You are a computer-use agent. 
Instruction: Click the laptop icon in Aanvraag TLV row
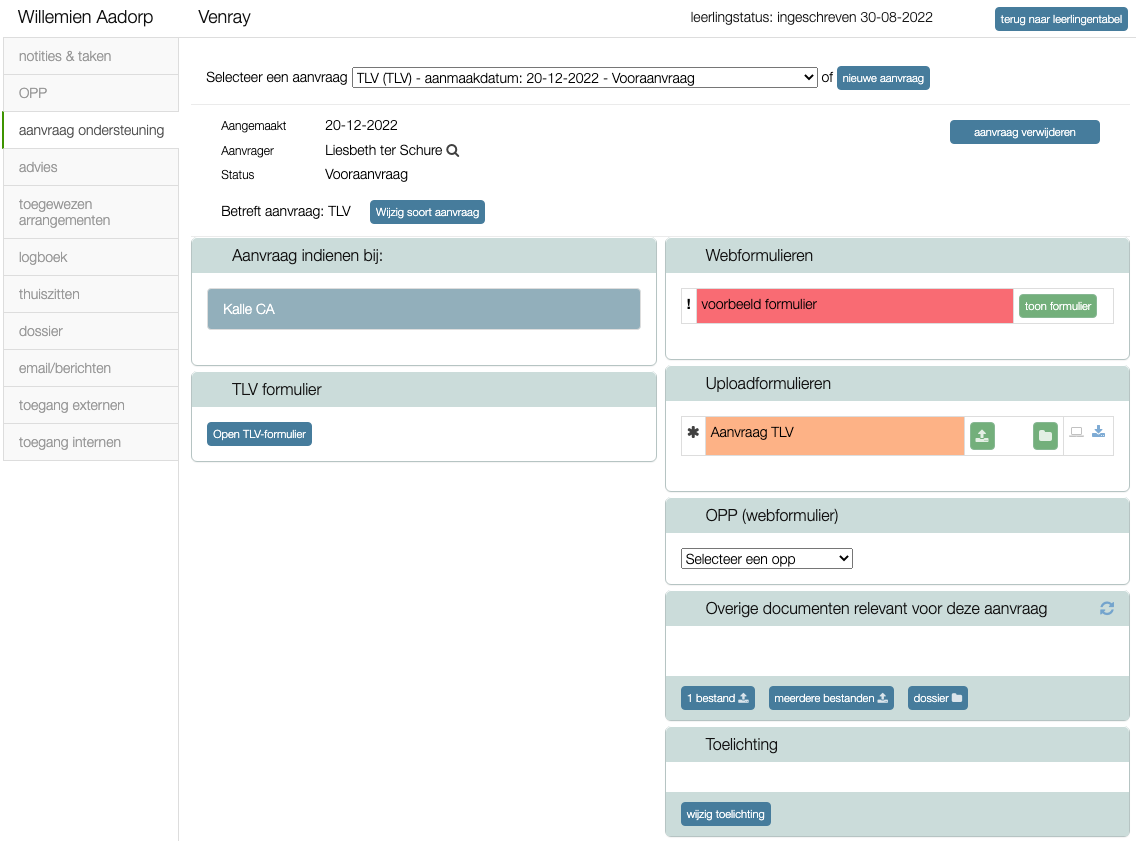[1076, 432]
